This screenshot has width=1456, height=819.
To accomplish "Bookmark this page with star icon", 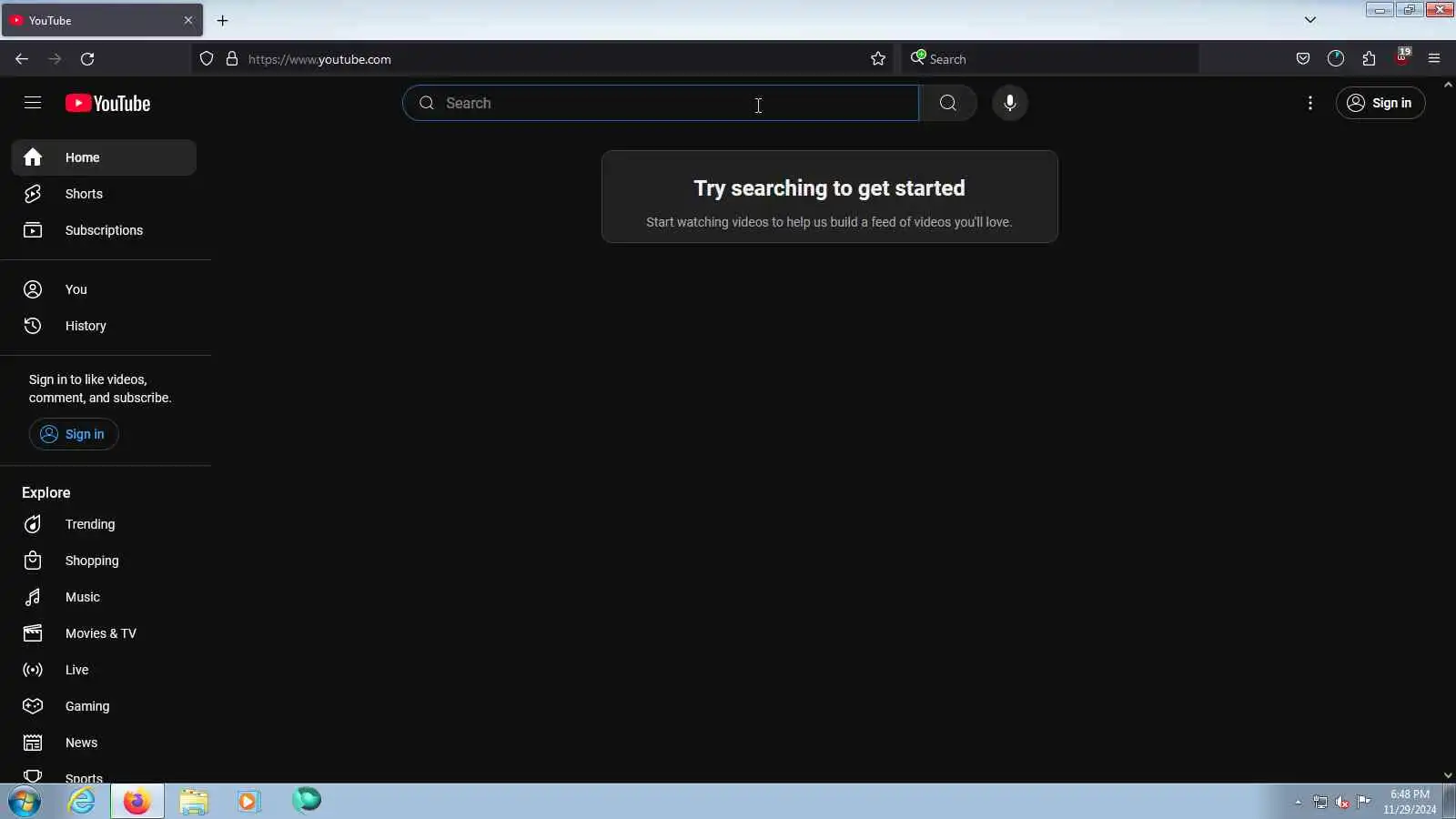I will click(x=878, y=59).
